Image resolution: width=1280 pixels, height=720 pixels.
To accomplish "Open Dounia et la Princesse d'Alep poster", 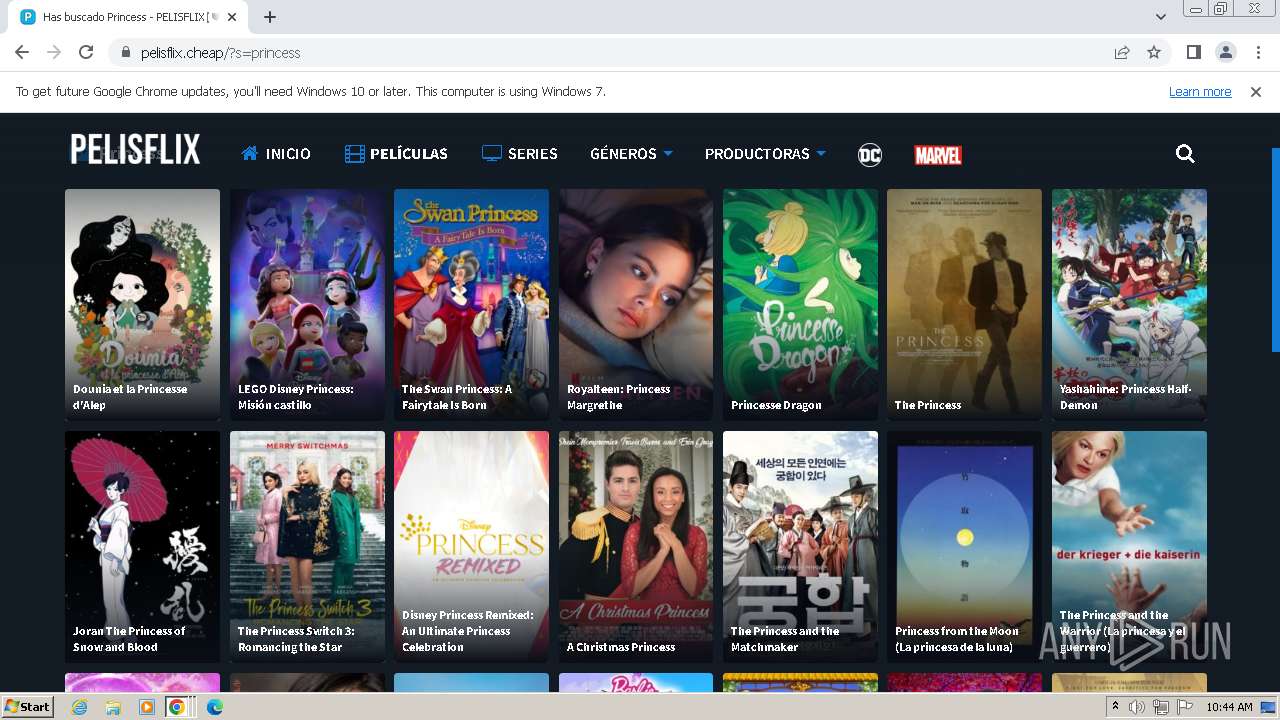I will click(142, 304).
